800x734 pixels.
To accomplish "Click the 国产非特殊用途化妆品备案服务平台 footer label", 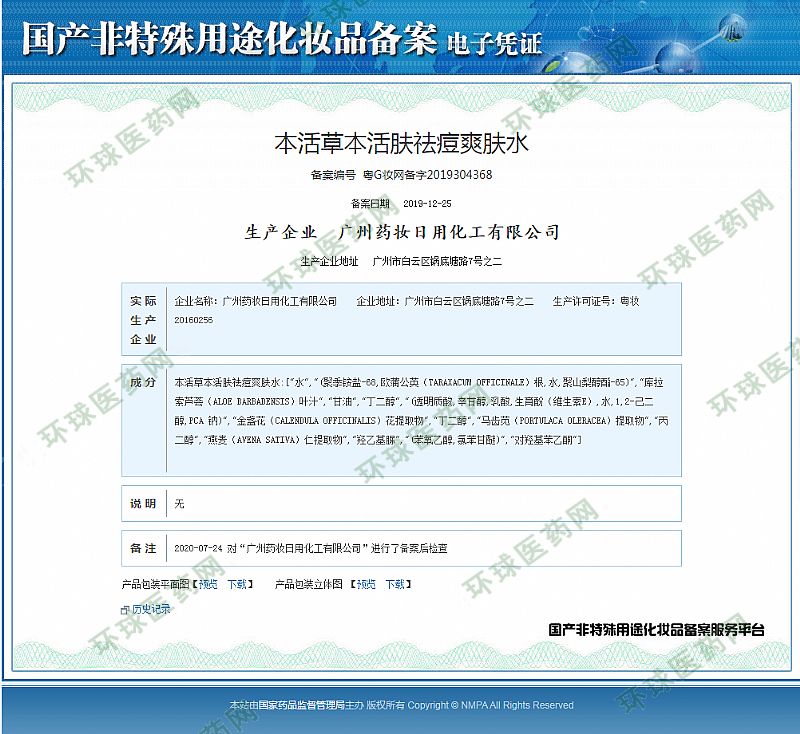I will click(x=656, y=630).
